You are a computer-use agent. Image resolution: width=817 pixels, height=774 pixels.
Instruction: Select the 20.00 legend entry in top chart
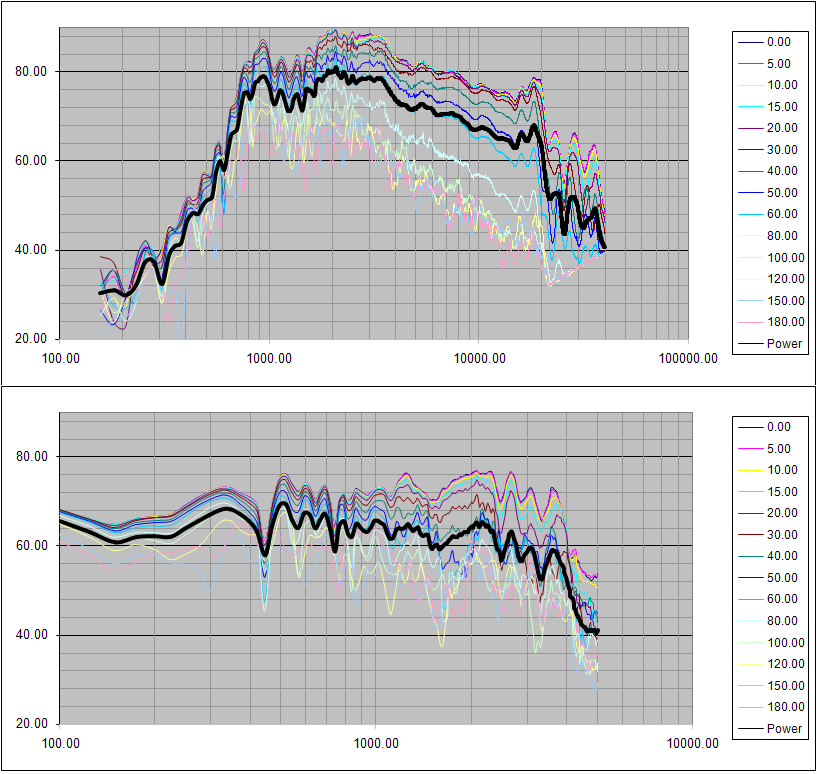click(x=768, y=128)
